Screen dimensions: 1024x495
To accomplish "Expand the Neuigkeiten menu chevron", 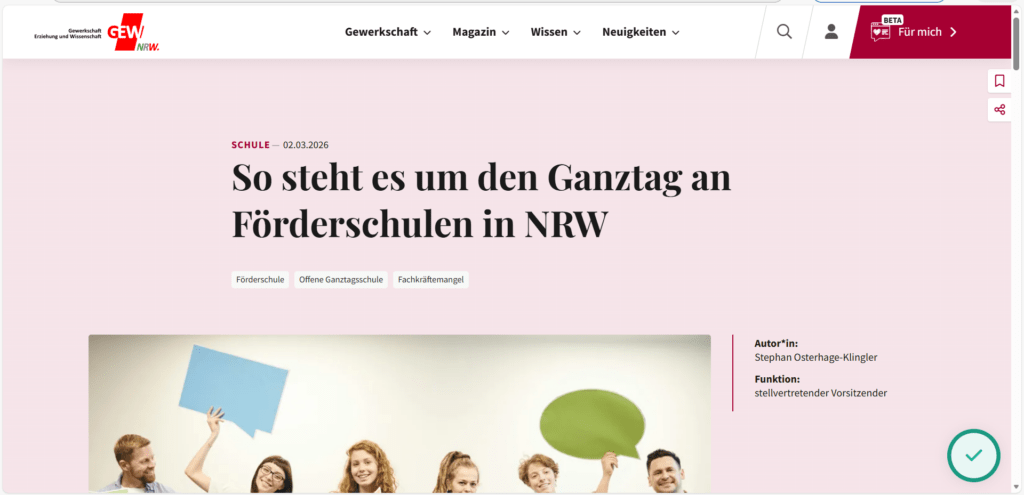I will click(x=676, y=33).
